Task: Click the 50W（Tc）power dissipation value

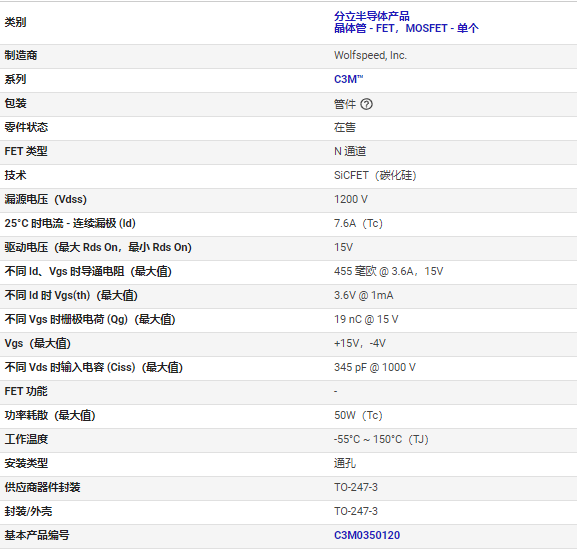Action: click(358, 415)
